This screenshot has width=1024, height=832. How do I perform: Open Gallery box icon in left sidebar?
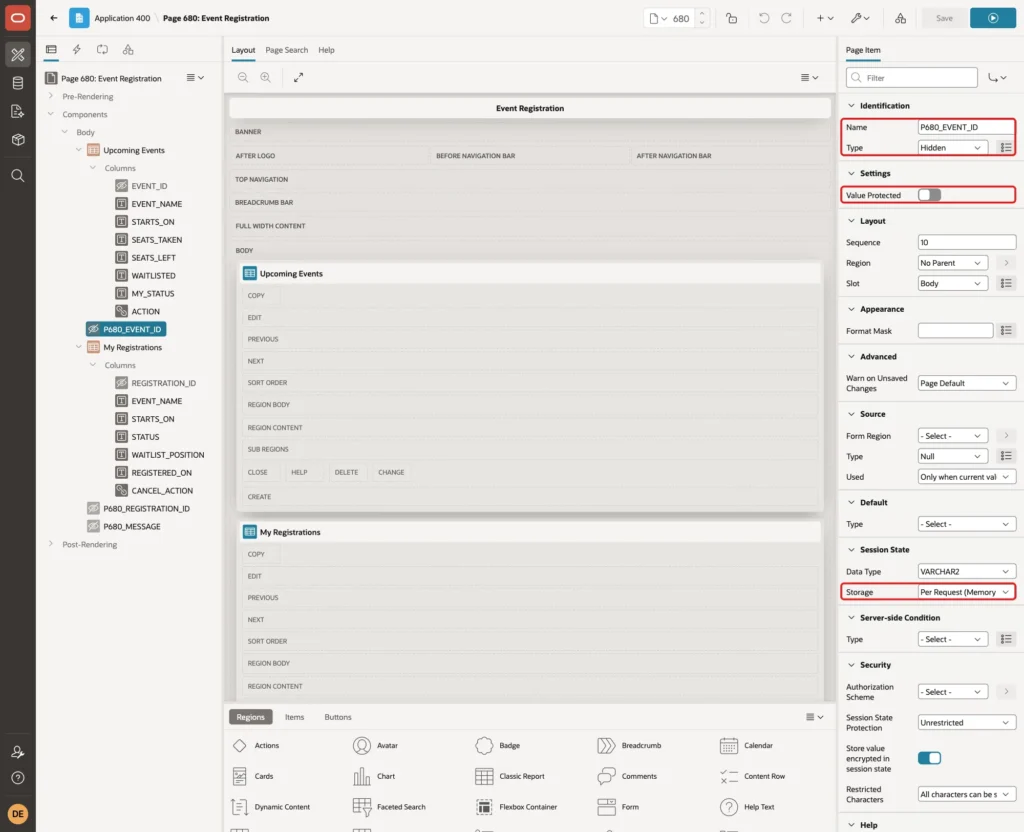pos(18,140)
